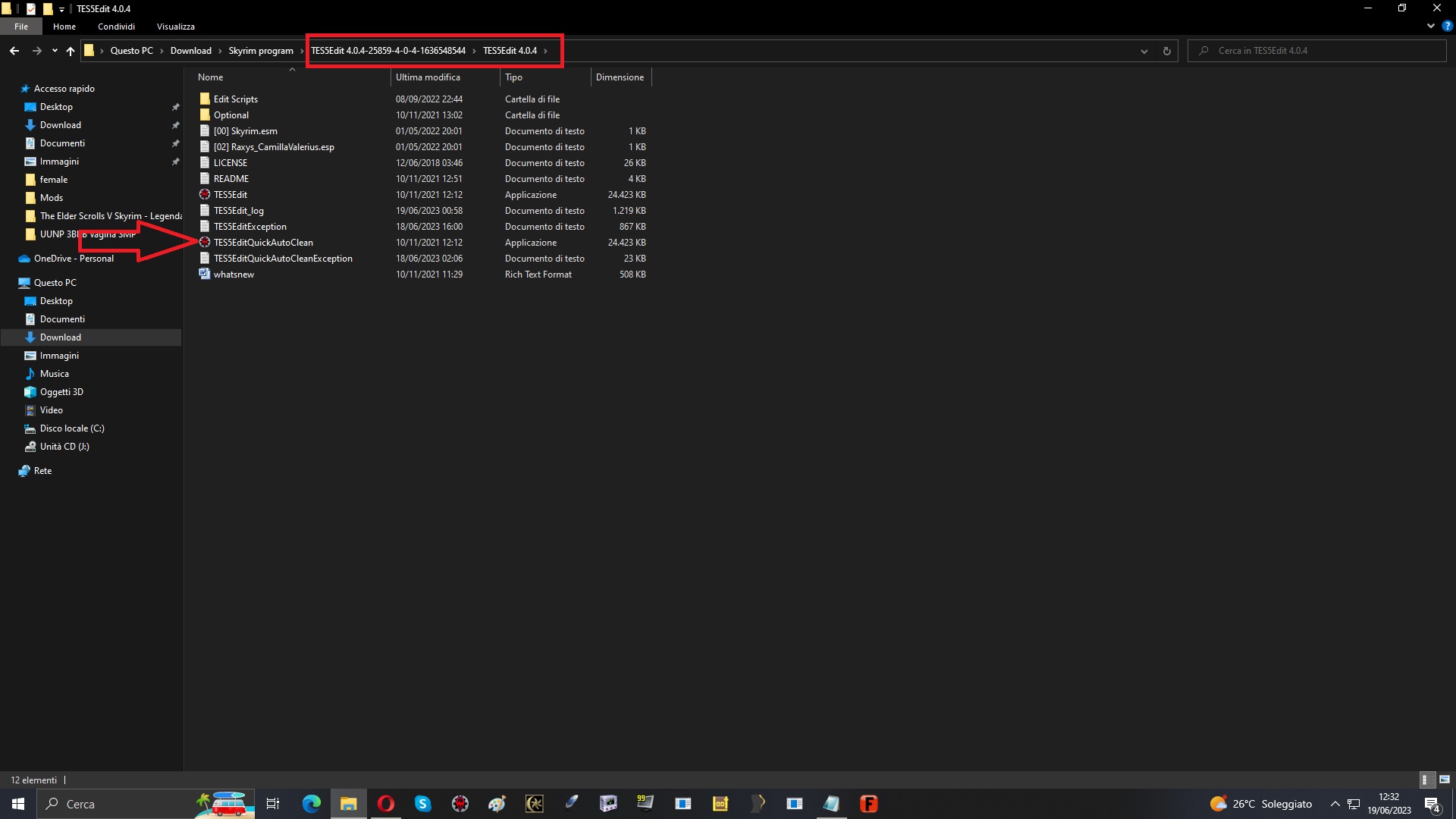
Task: Click Skyrim program in breadcrumb path
Action: pyautogui.click(x=260, y=51)
